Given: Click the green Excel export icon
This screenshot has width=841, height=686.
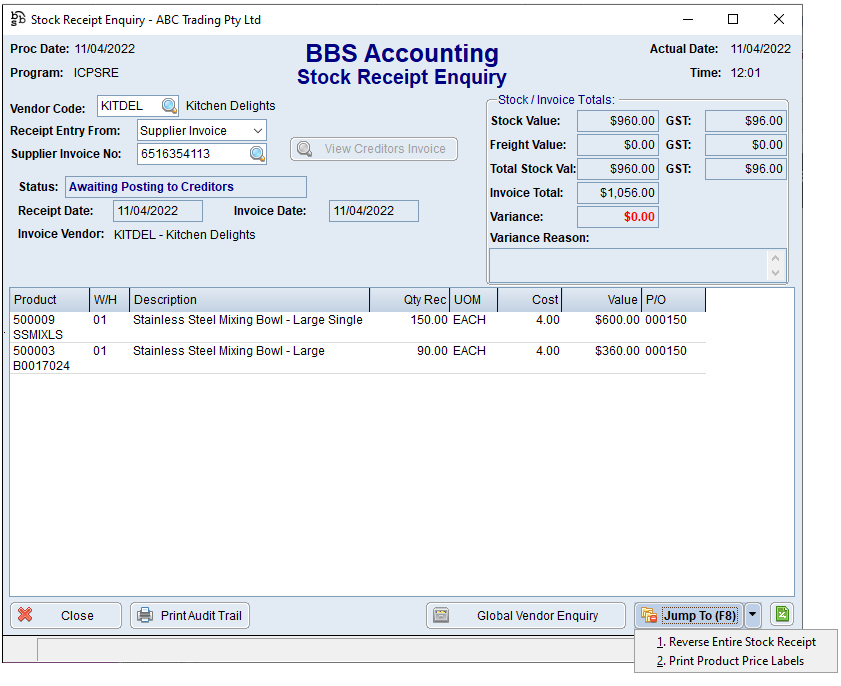Looking at the screenshot, I should tap(781, 613).
